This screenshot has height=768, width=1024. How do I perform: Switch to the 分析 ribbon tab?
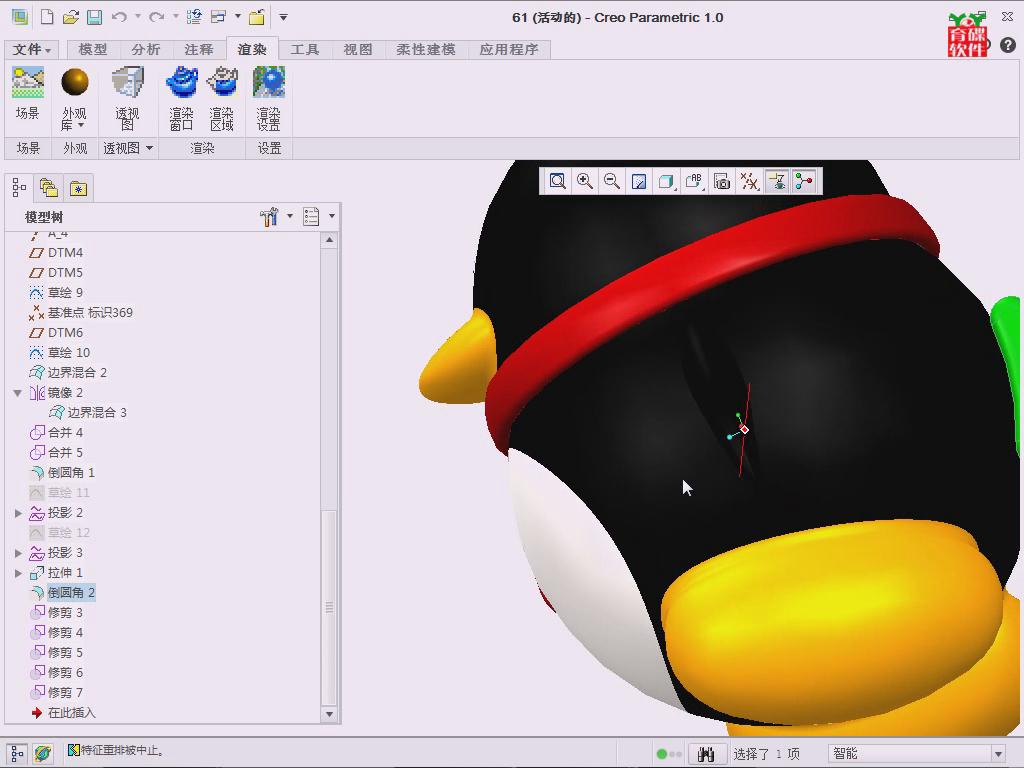click(146, 50)
